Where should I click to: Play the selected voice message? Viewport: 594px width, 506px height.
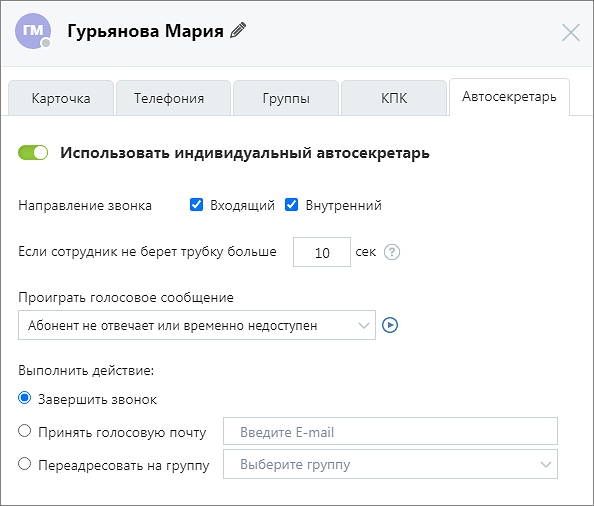[x=390, y=325]
